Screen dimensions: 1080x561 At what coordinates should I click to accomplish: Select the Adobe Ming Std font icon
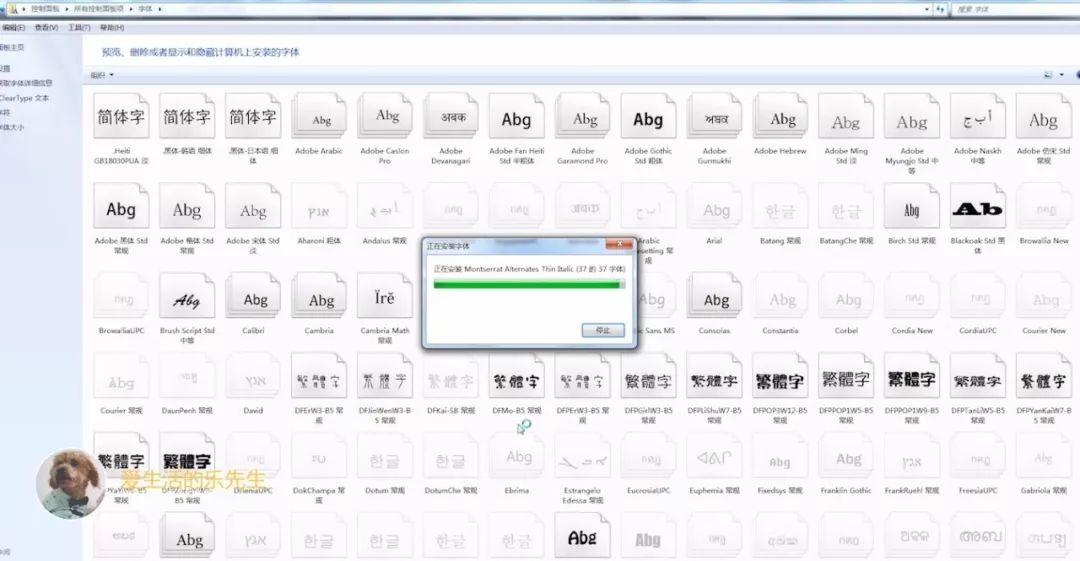click(x=846, y=118)
